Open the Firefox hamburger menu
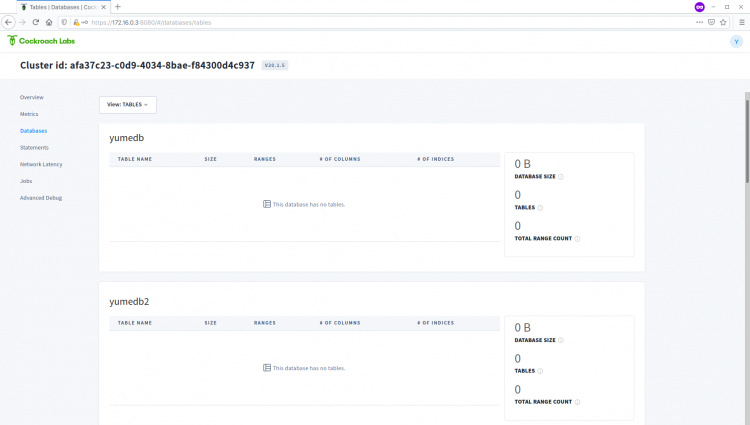The height and width of the screenshot is (425, 750). (741, 21)
